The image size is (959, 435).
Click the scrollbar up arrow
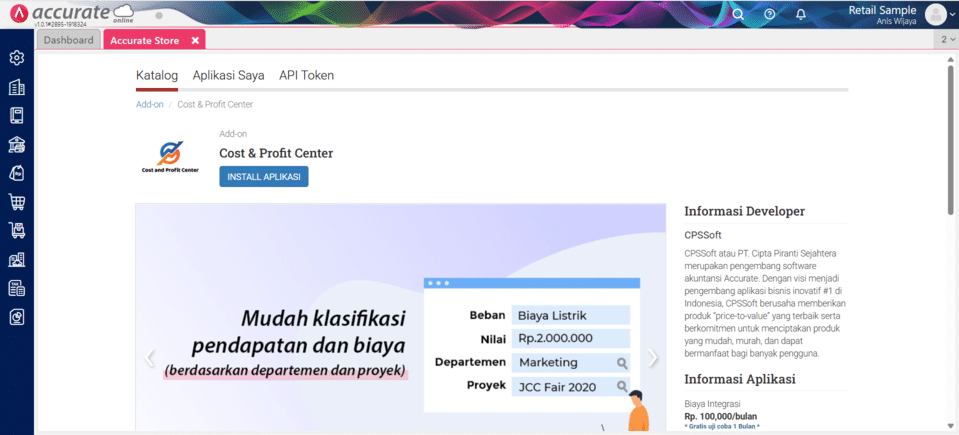pyautogui.click(x=950, y=59)
